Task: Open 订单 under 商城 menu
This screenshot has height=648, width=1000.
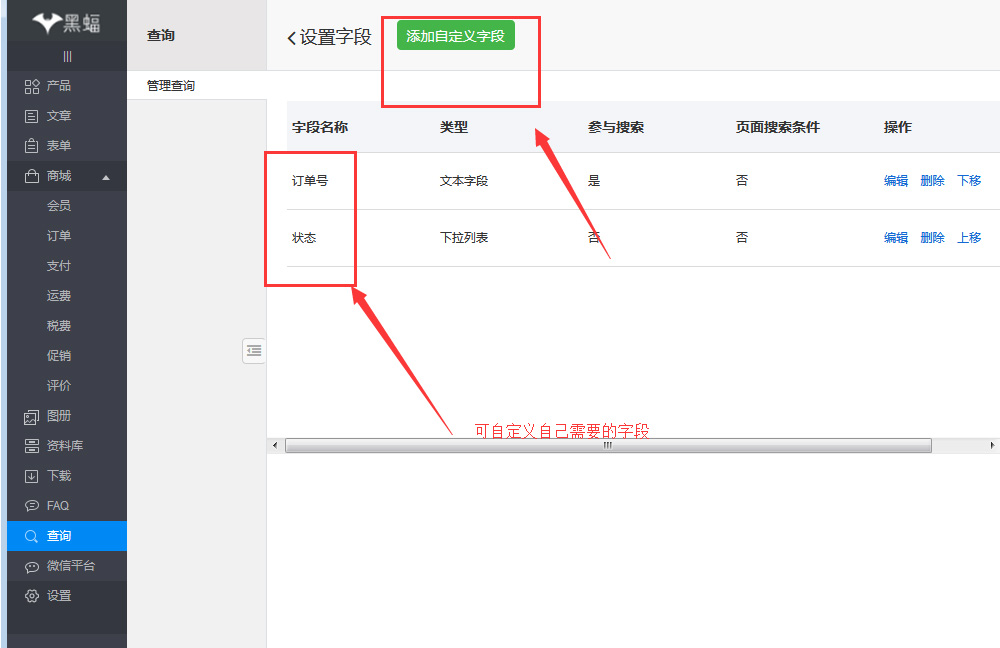Action: pos(59,236)
